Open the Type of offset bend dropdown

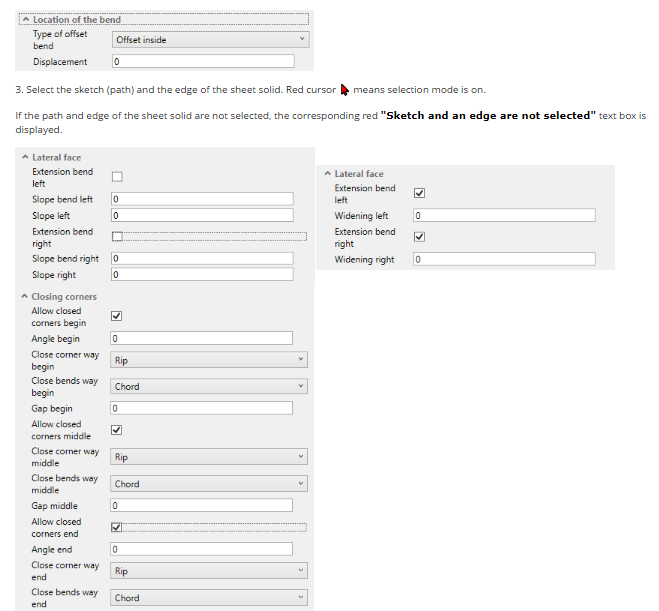click(x=210, y=40)
